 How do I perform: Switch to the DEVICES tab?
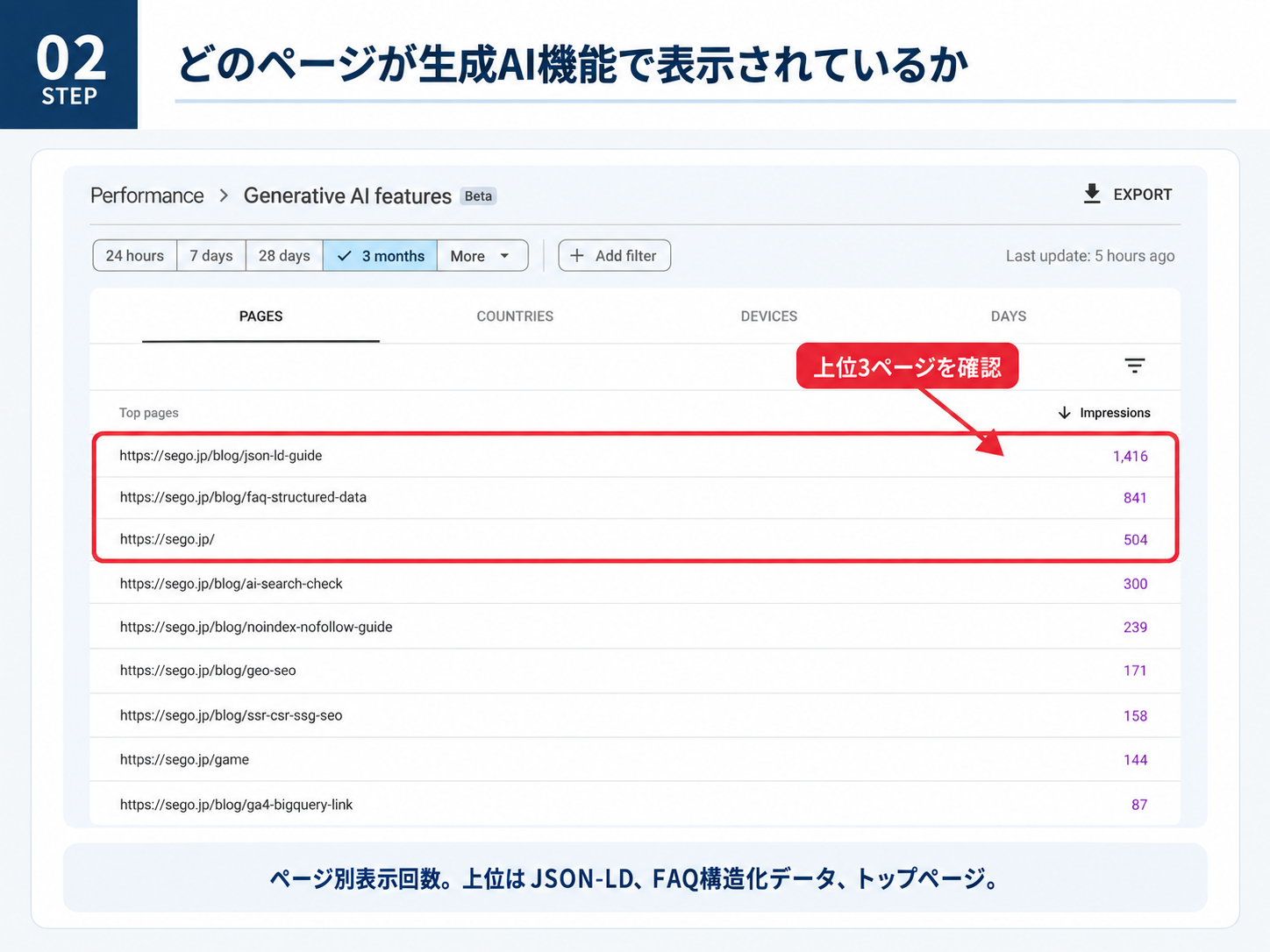(769, 316)
